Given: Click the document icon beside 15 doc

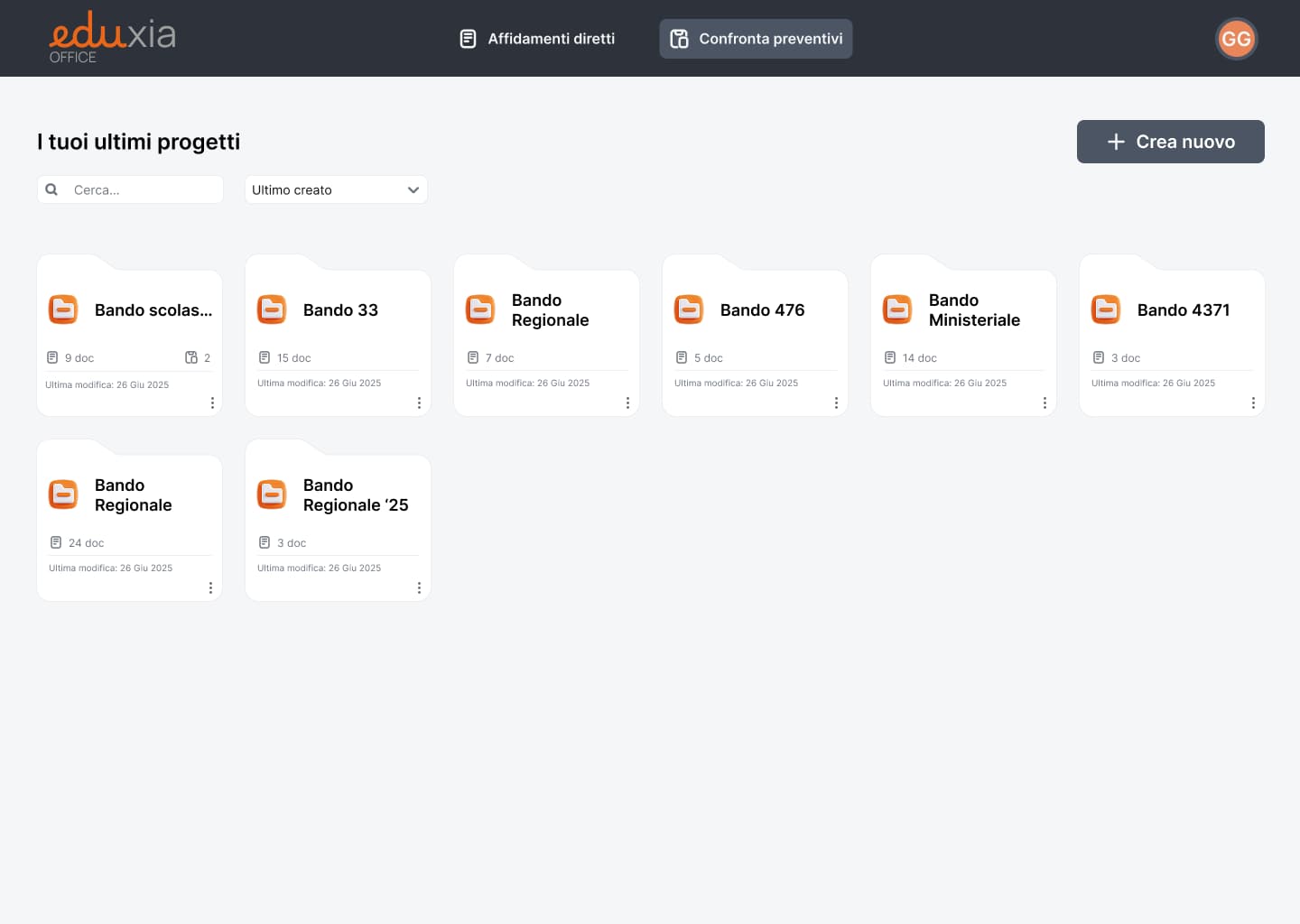Looking at the screenshot, I should coord(265,357).
